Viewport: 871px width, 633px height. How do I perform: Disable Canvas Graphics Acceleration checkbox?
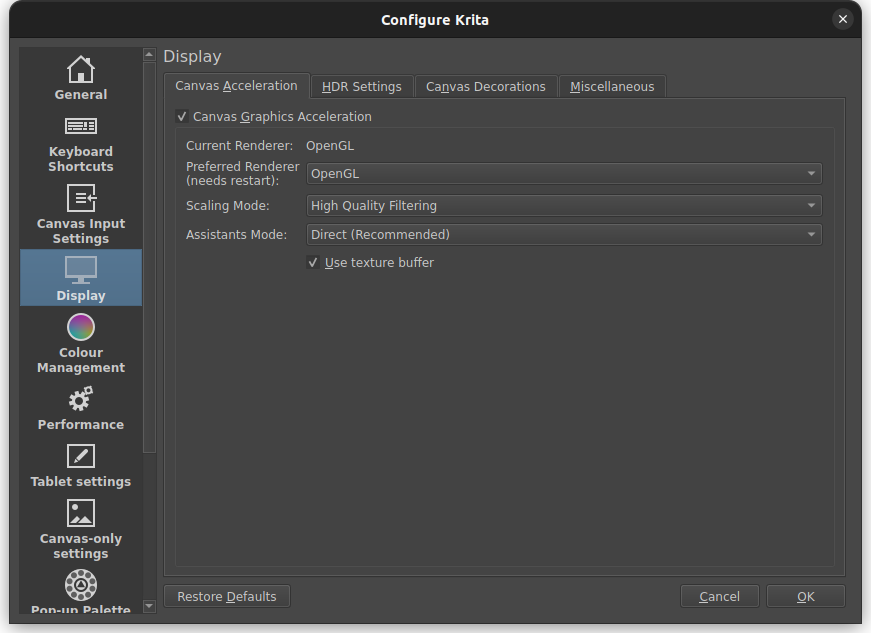pos(182,117)
